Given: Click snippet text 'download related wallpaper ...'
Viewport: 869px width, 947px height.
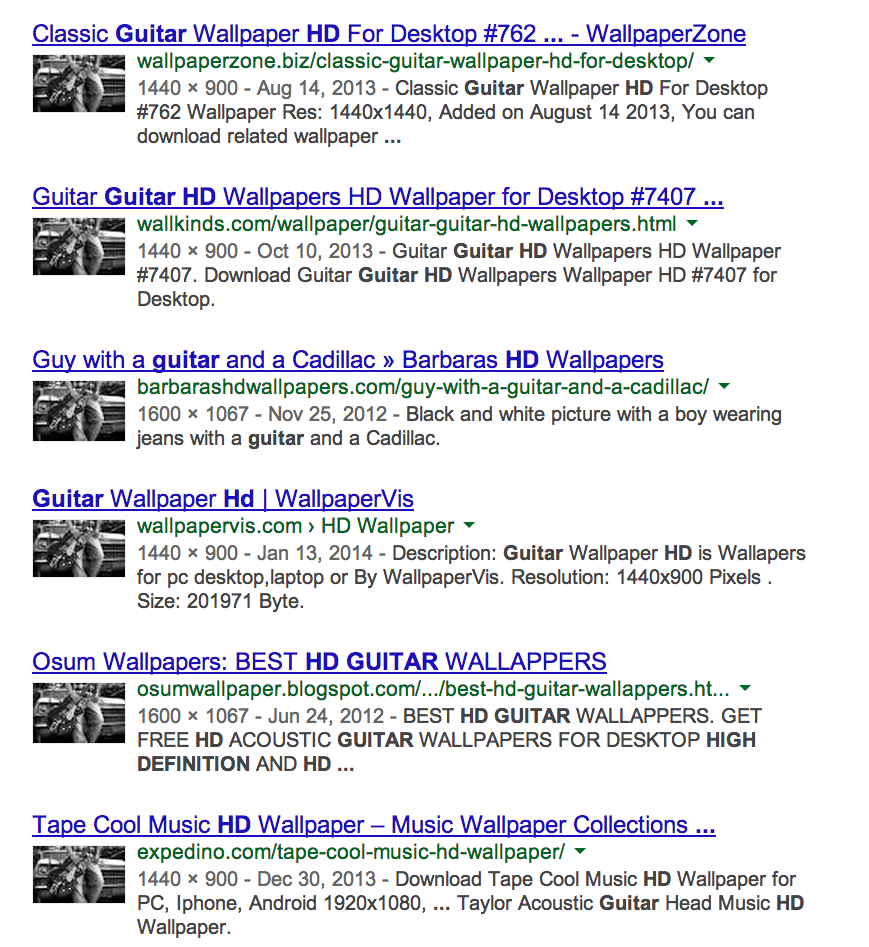Looking at the screenshot, I should [269, 136].
